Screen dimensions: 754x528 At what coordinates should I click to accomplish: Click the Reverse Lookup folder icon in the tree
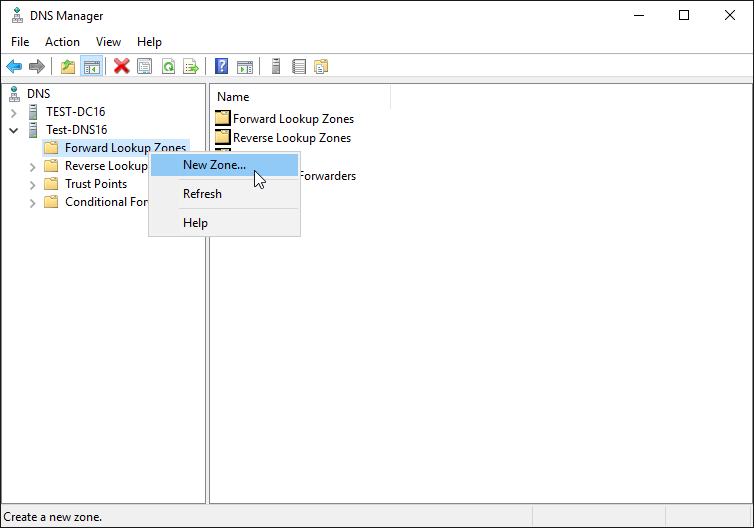51,166
